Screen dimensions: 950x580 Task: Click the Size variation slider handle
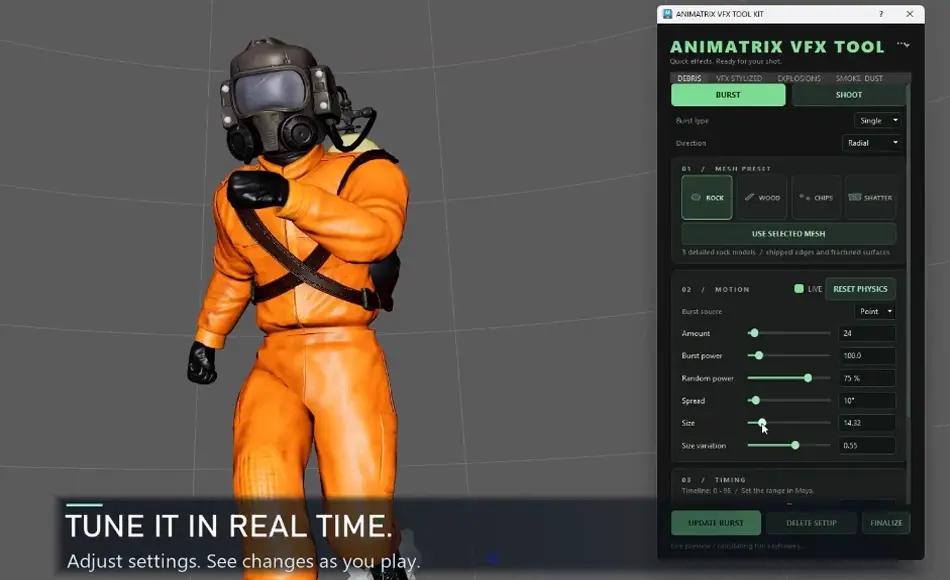click(795, 445)
